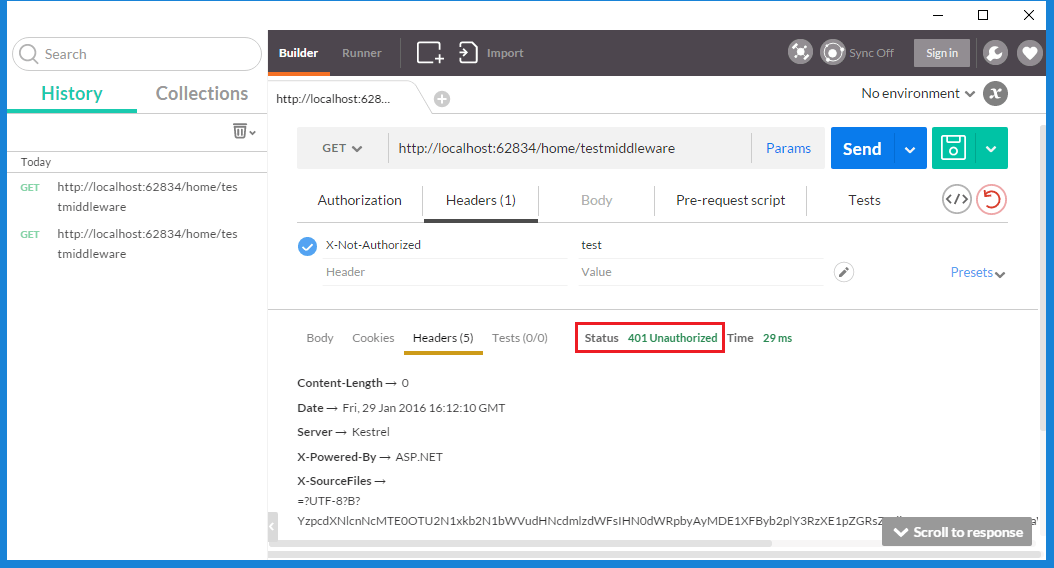Select the History sidebar tab

72,93
